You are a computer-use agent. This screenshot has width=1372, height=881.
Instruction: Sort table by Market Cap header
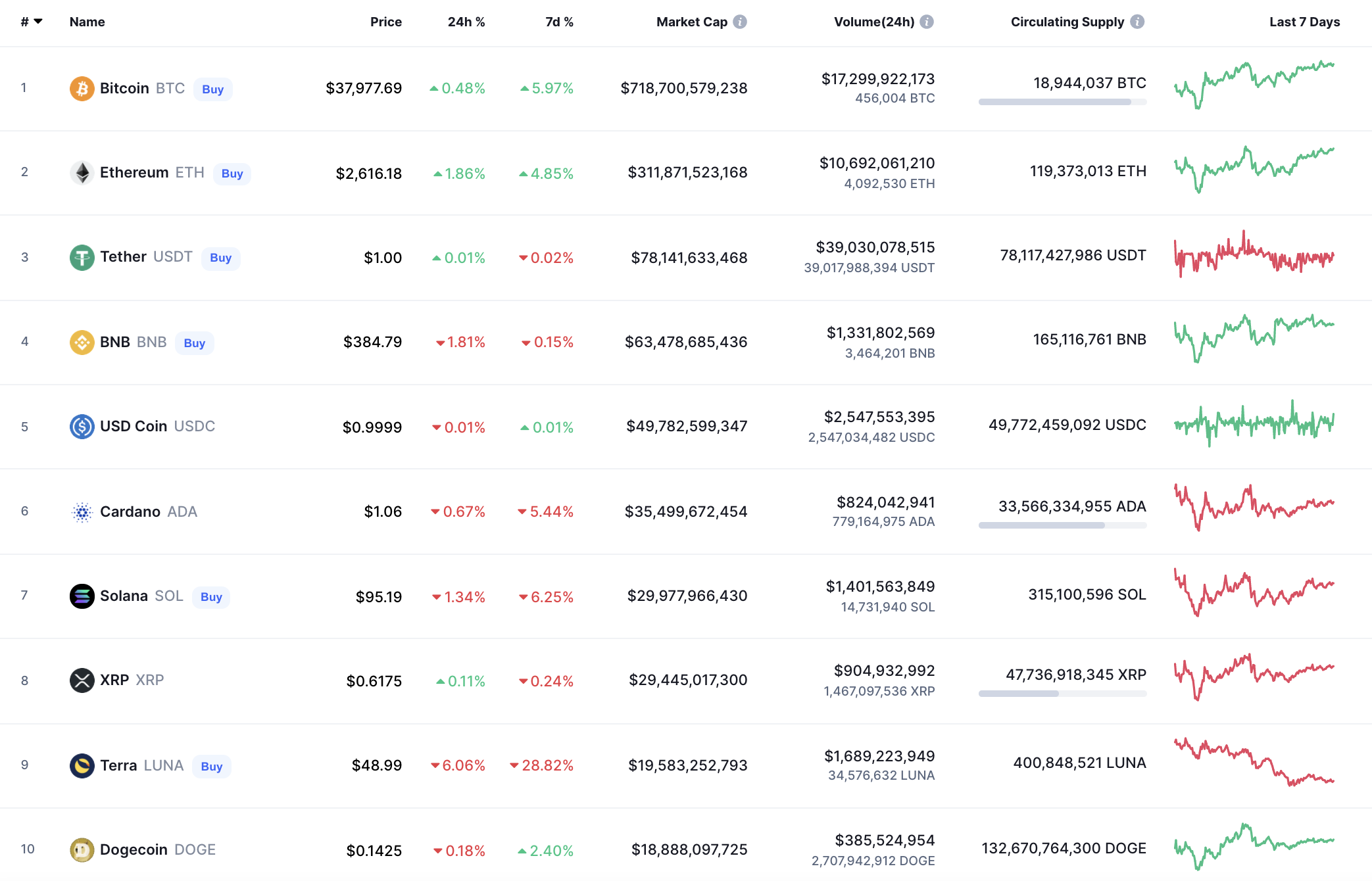(692, 22)
